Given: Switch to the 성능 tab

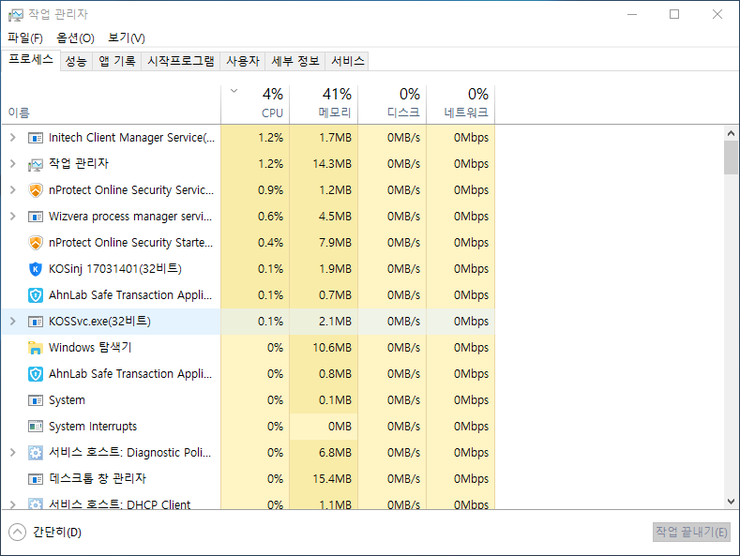Looking at the screenshot, I should (x=76, y=61).
